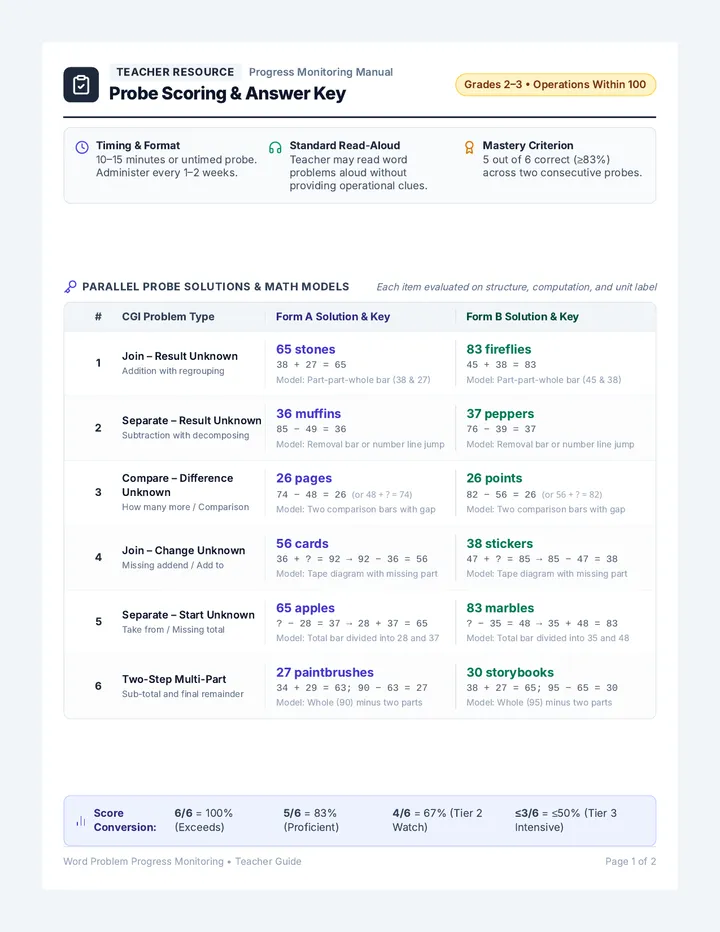Click the clock icon beside Timing & Format
The image size is (720, 932).
tap(82, 147)
